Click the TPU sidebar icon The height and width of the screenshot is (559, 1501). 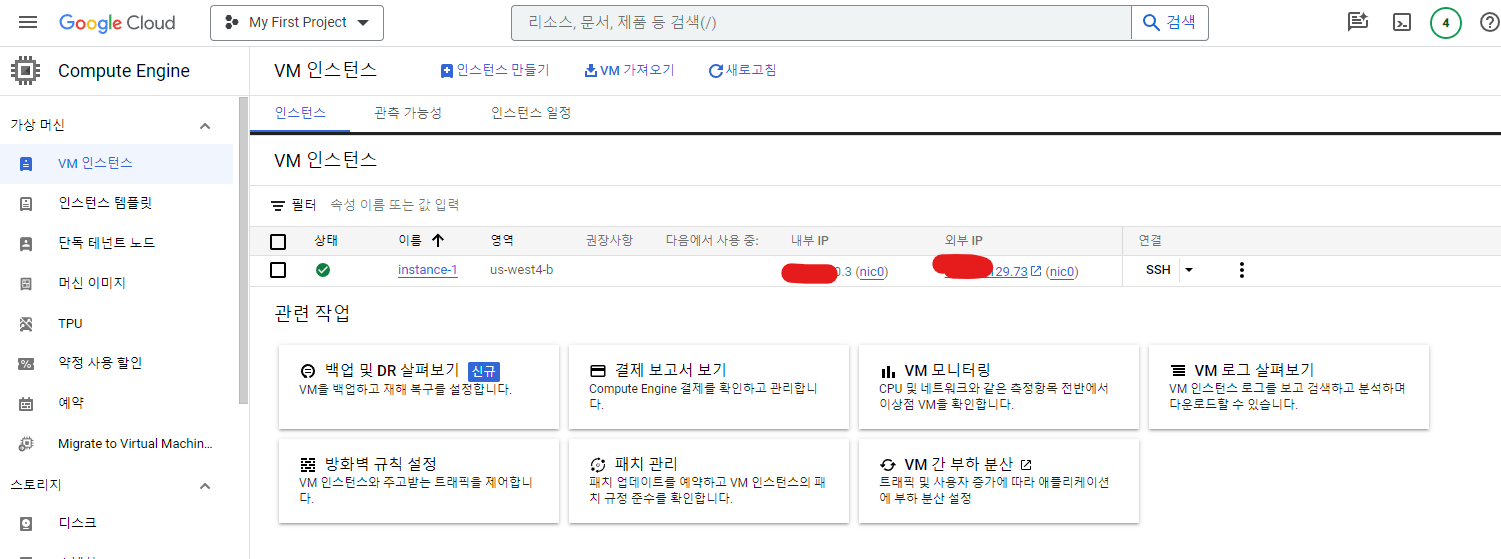26,324
